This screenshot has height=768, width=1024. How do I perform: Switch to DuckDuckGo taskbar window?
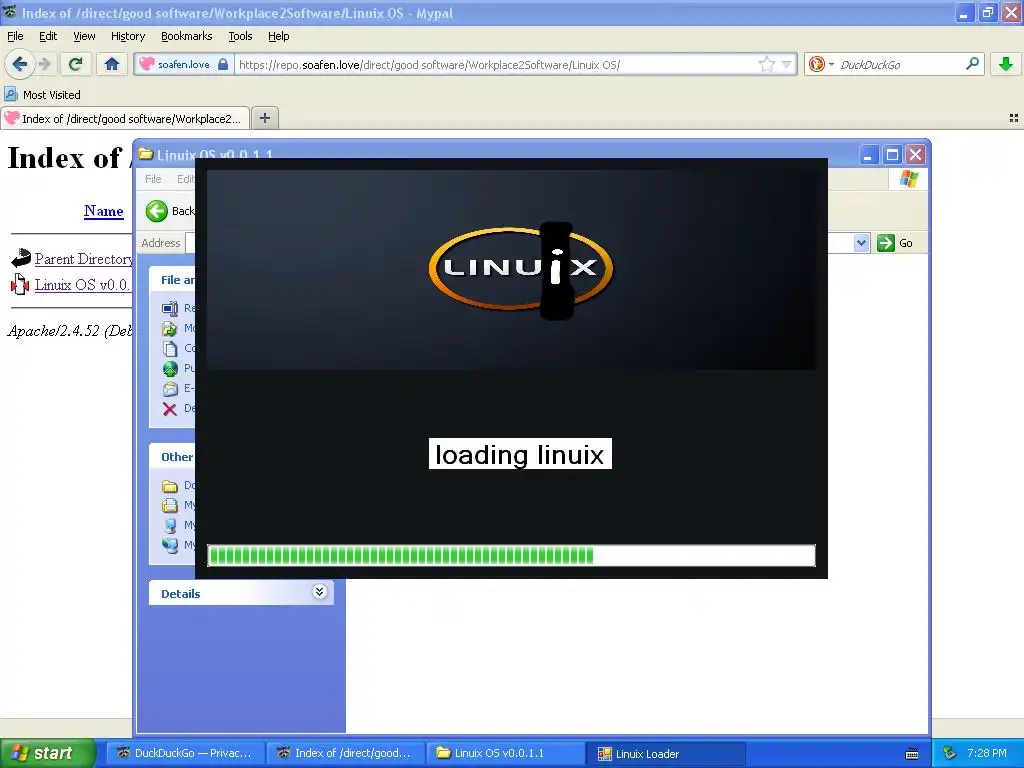(x=185, y=753)
